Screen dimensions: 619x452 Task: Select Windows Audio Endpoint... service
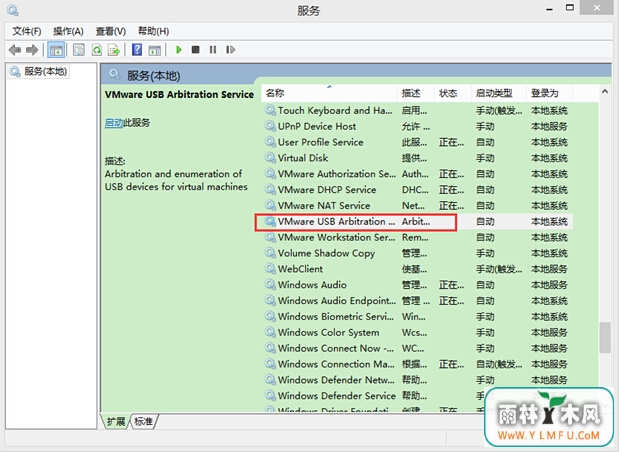[417, 300]
